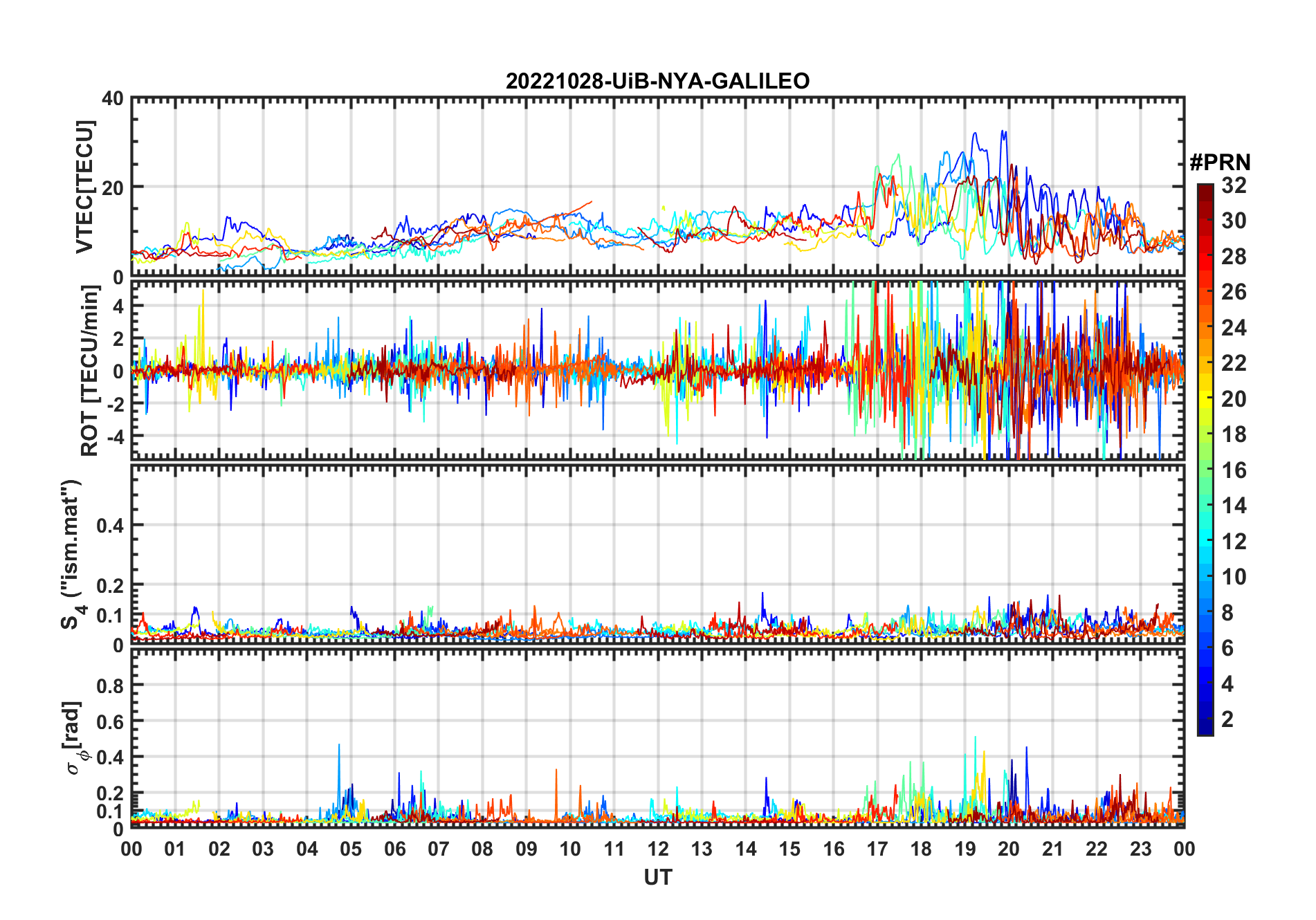Image resolution: width=1316 pixels, height=920 pixels.
Task: Select colorbar tick label 26
Action: [1234, 292]
